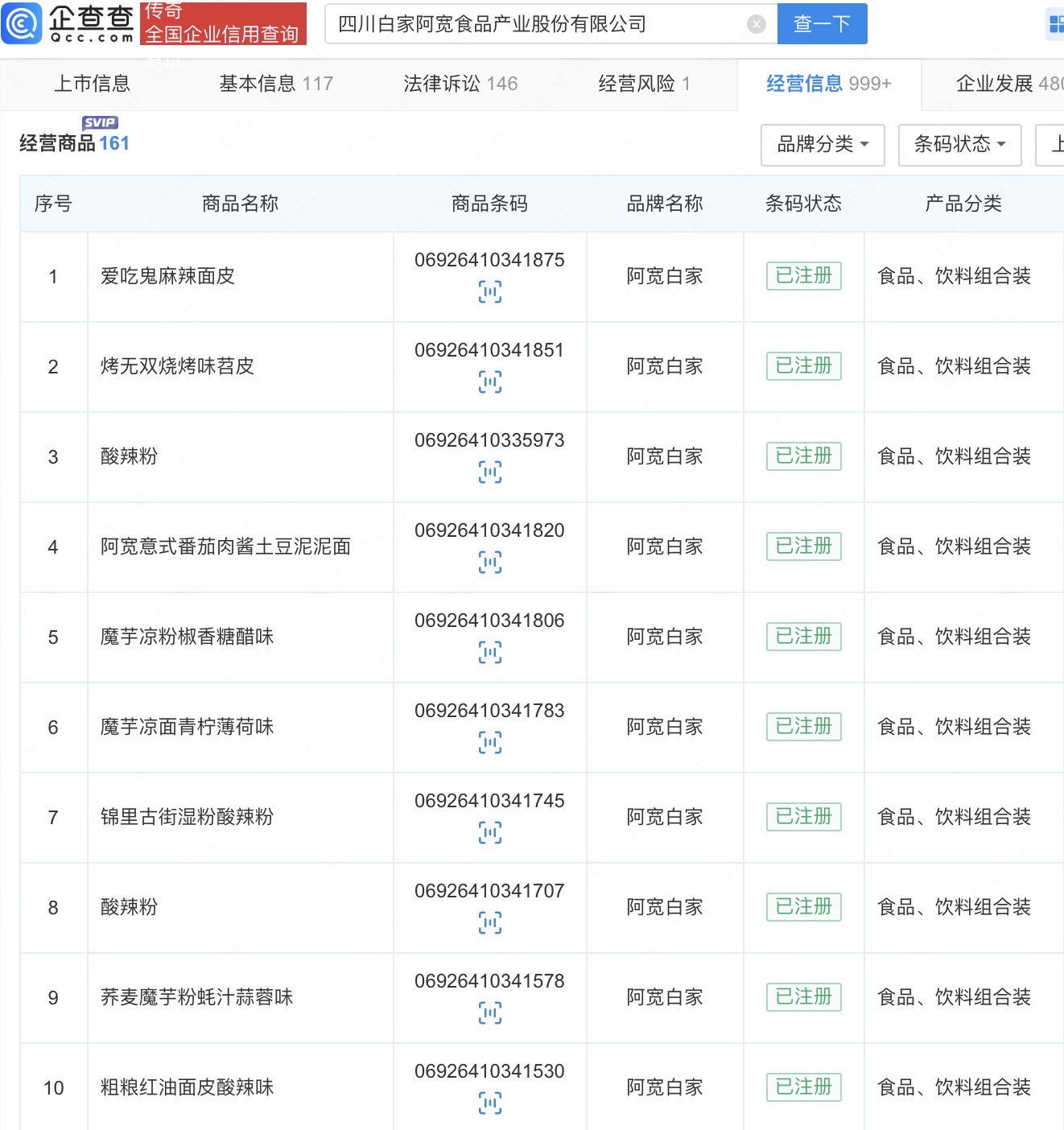The height and width of the screenshot is (1130, 1064).
Task: Select the 经营风险 tab
Action: (644, 84)
